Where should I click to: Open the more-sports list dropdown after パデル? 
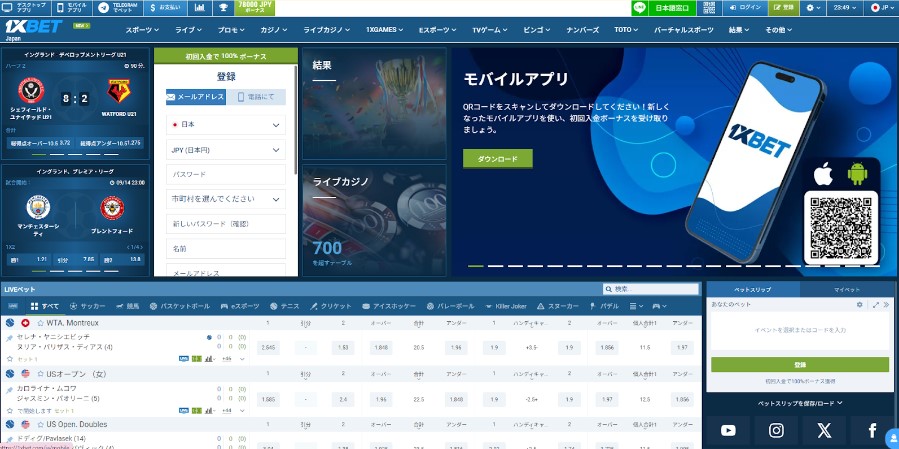(x=636, y=306)
